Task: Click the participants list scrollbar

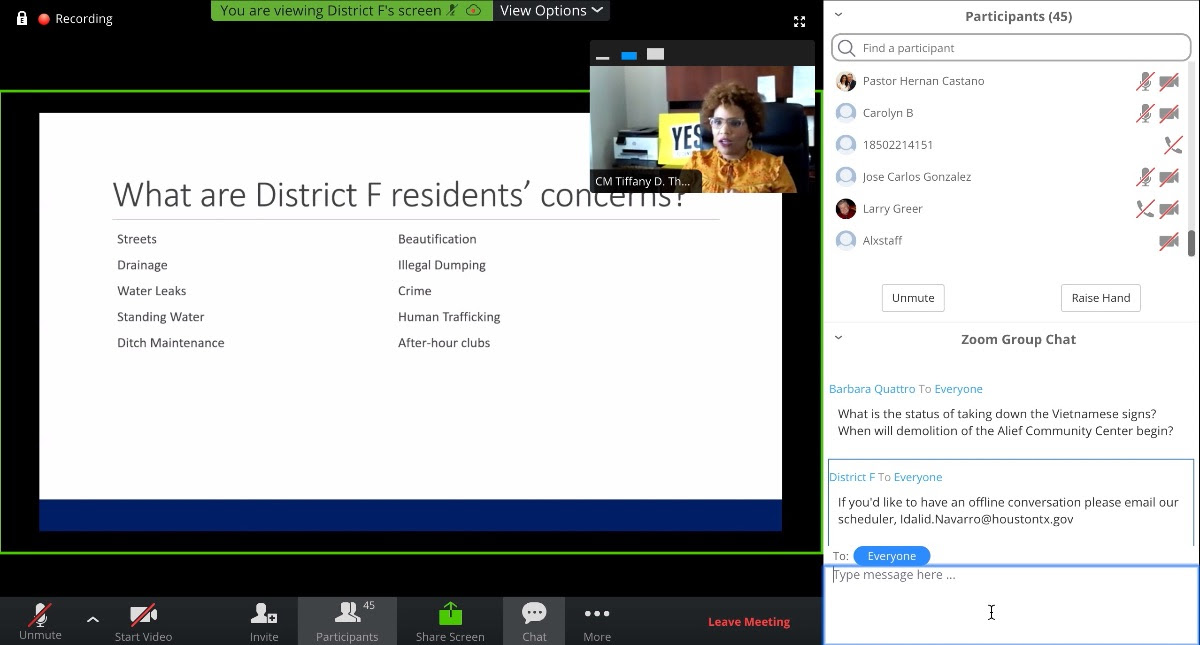Action: pyautogui.click(x=1191, y=244)
